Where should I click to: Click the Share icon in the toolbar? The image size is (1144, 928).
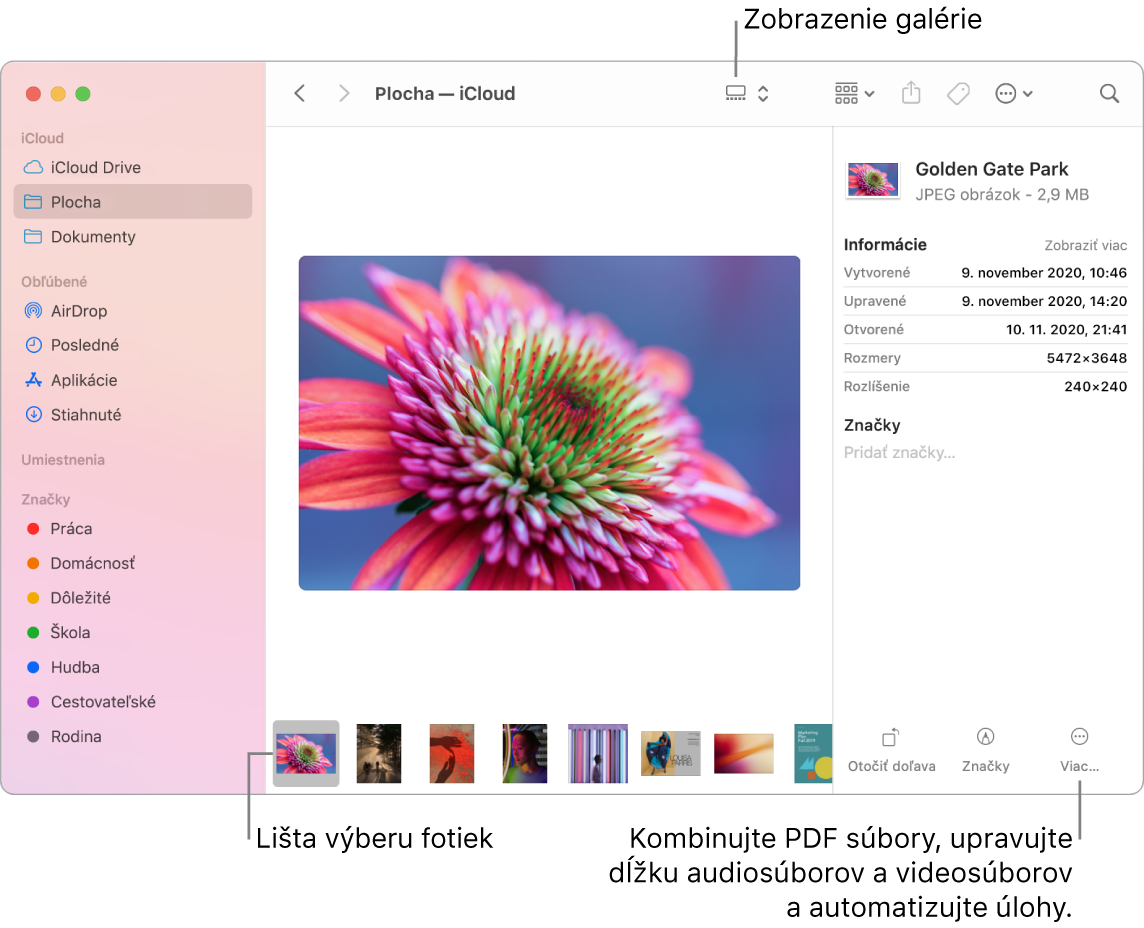[910, 93]
